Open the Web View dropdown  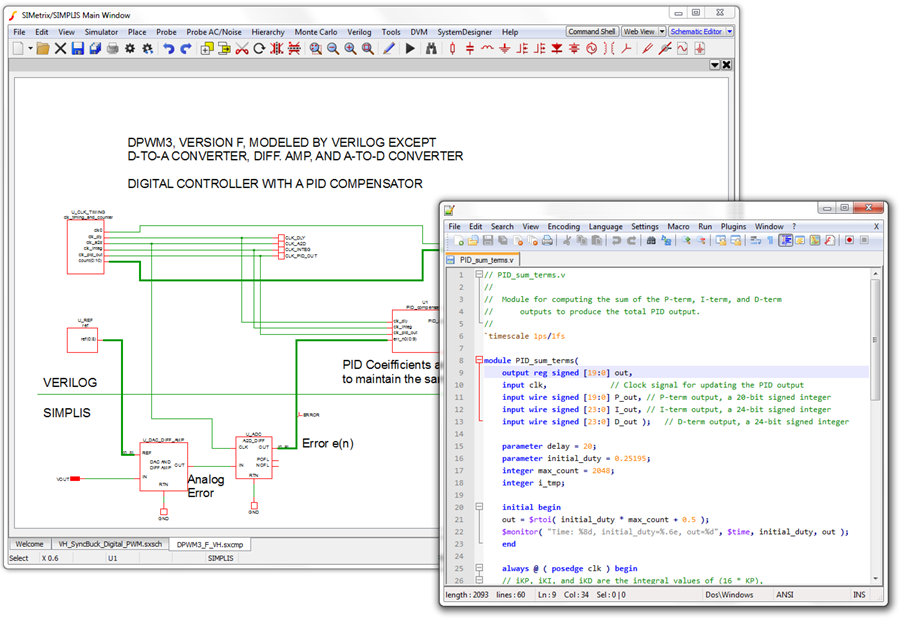pos(662,31)
